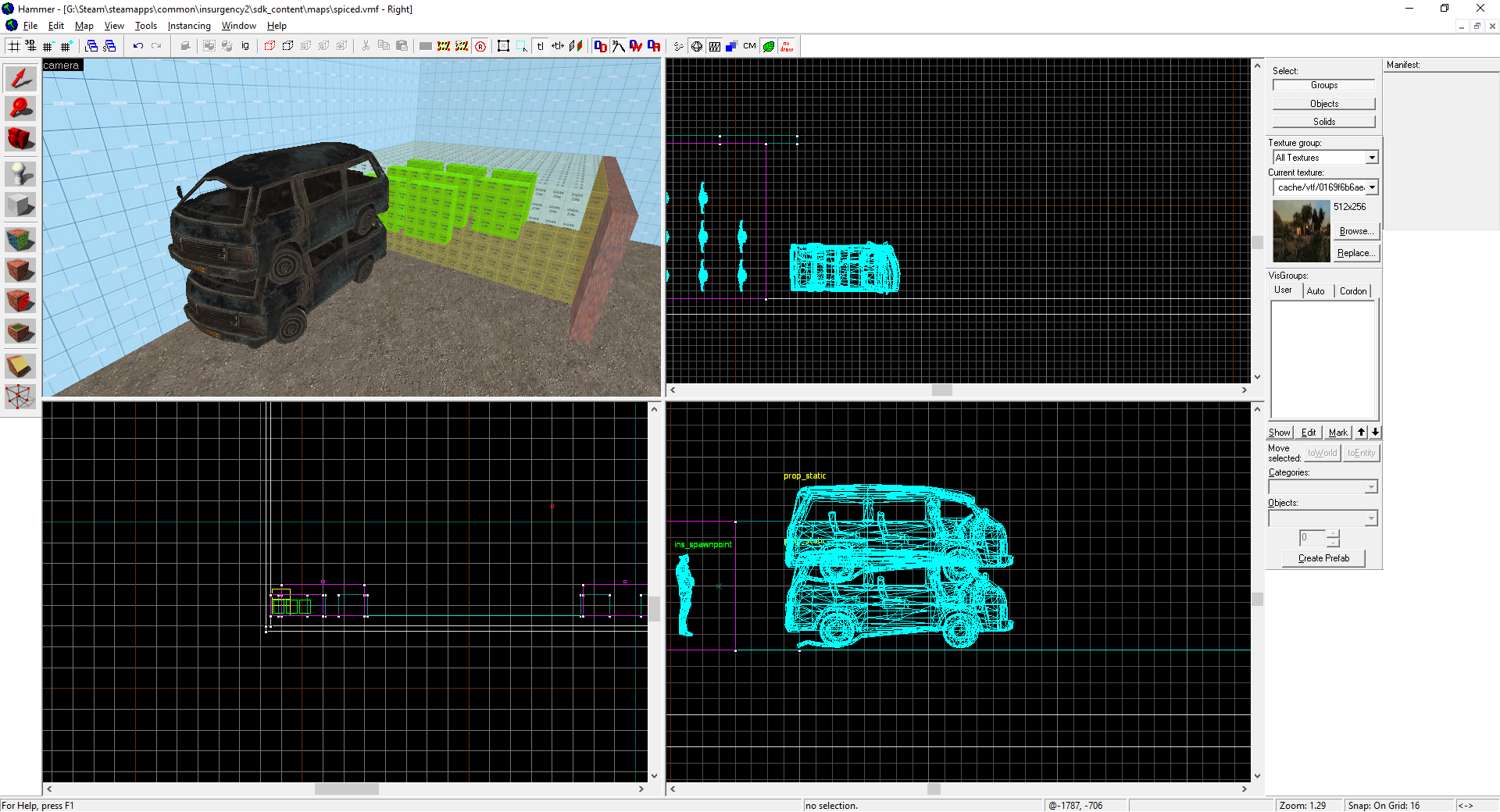Toggle texture lock (tl) button
Viewport: 1500px width, 812px height.
click(541, 46)
